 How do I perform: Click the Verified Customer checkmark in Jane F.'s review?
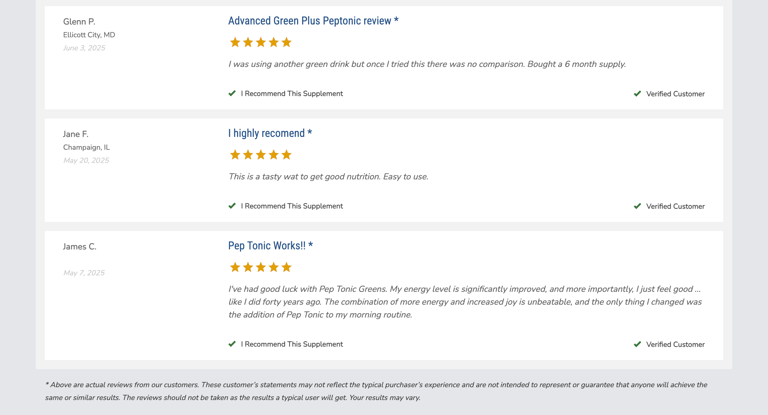637,206
